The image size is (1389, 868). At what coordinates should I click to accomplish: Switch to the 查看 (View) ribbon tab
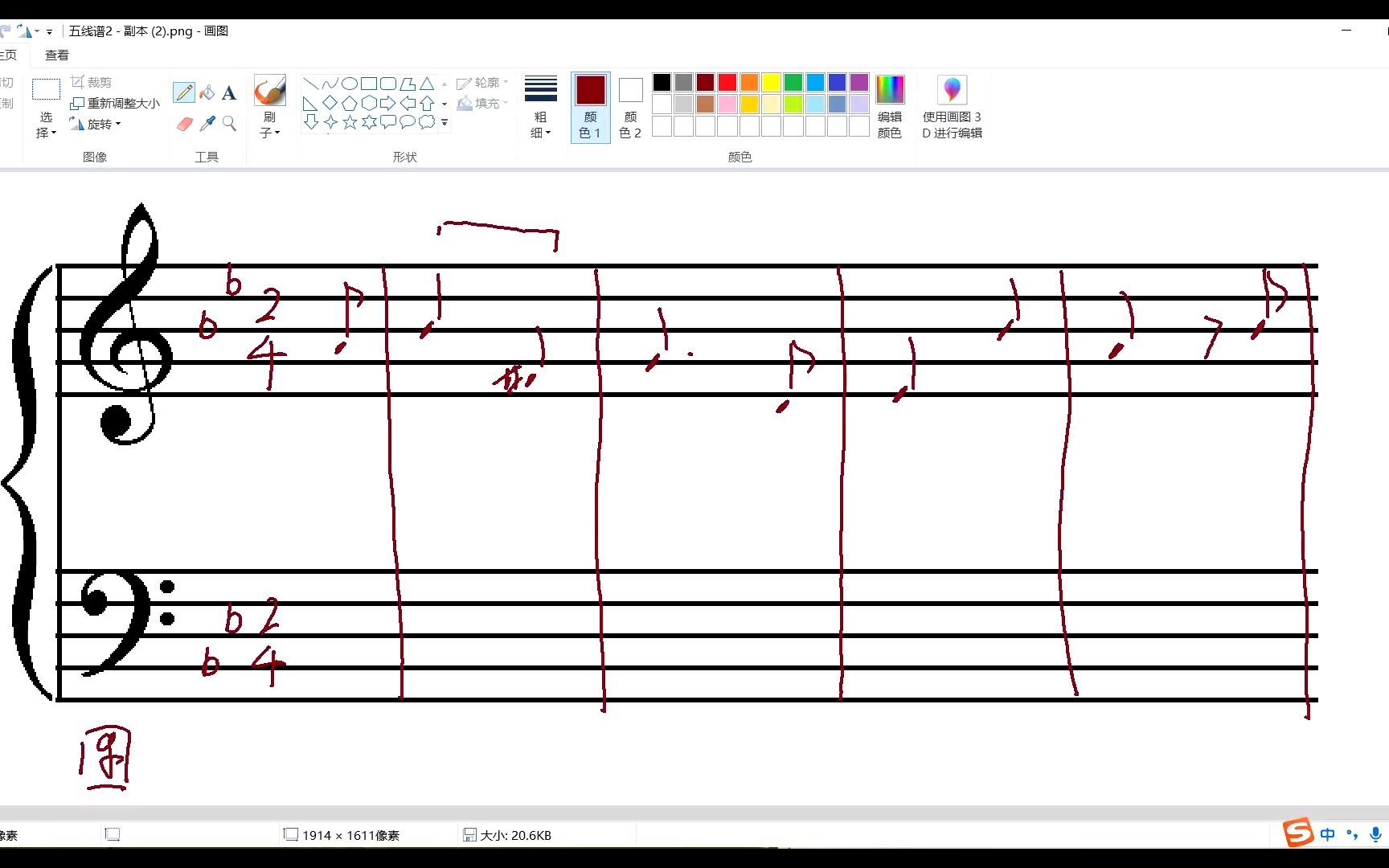57,55
